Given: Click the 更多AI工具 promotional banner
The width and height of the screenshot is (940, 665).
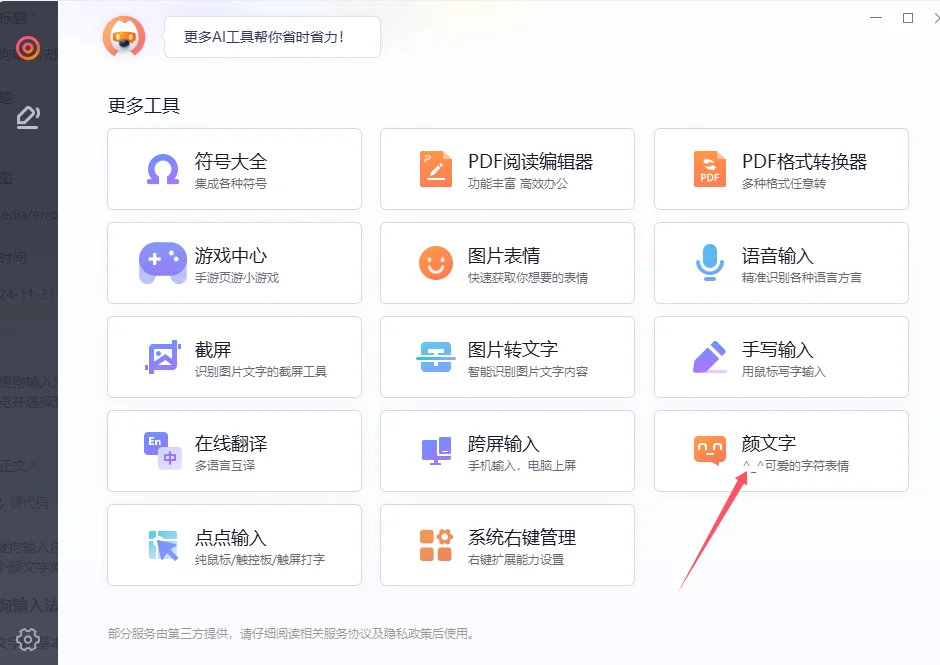Looking at the screenshot, I should [x=271, y=37].
